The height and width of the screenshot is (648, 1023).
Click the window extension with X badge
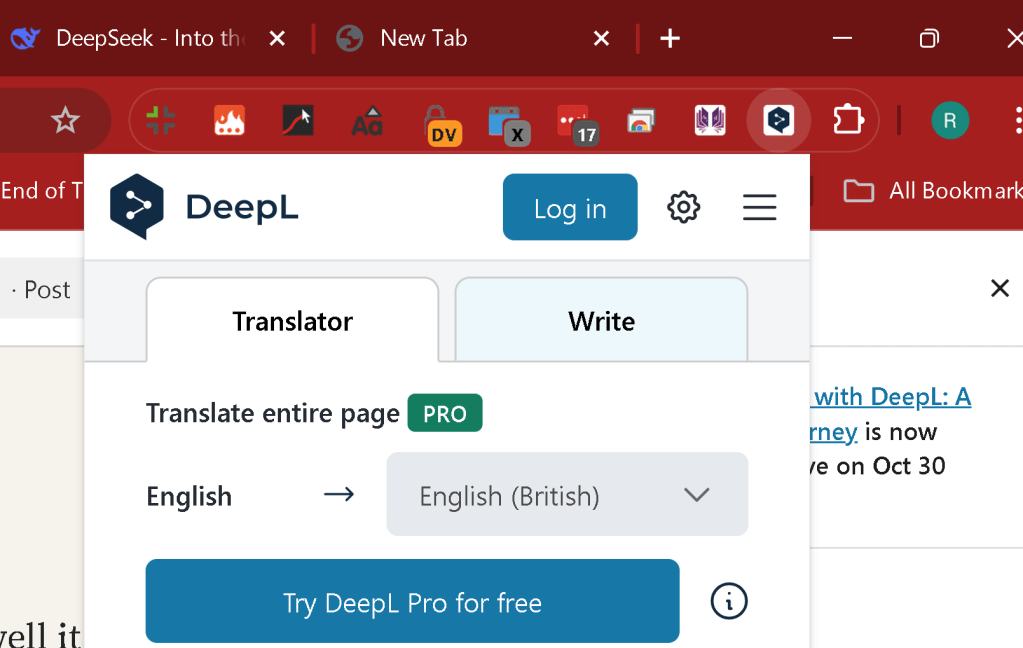tap(510, 126)
